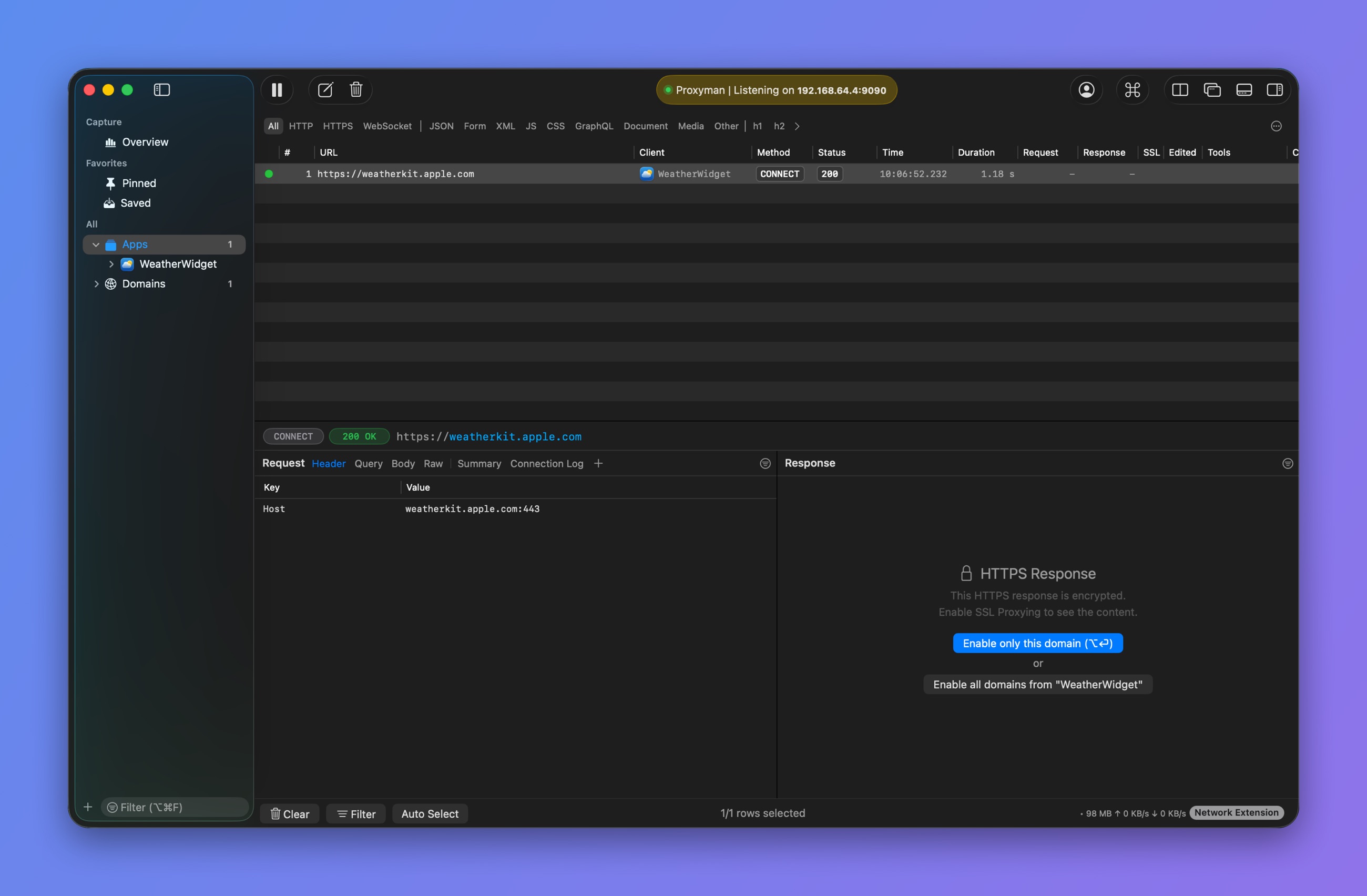Click the plus icon beside sidebar filter
Screen dimensions: 1367x896
coord(88,807)
